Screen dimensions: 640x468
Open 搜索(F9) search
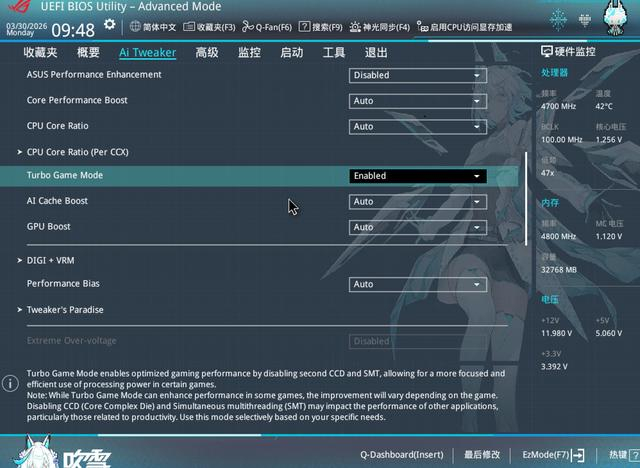click(x=320, y=27)
